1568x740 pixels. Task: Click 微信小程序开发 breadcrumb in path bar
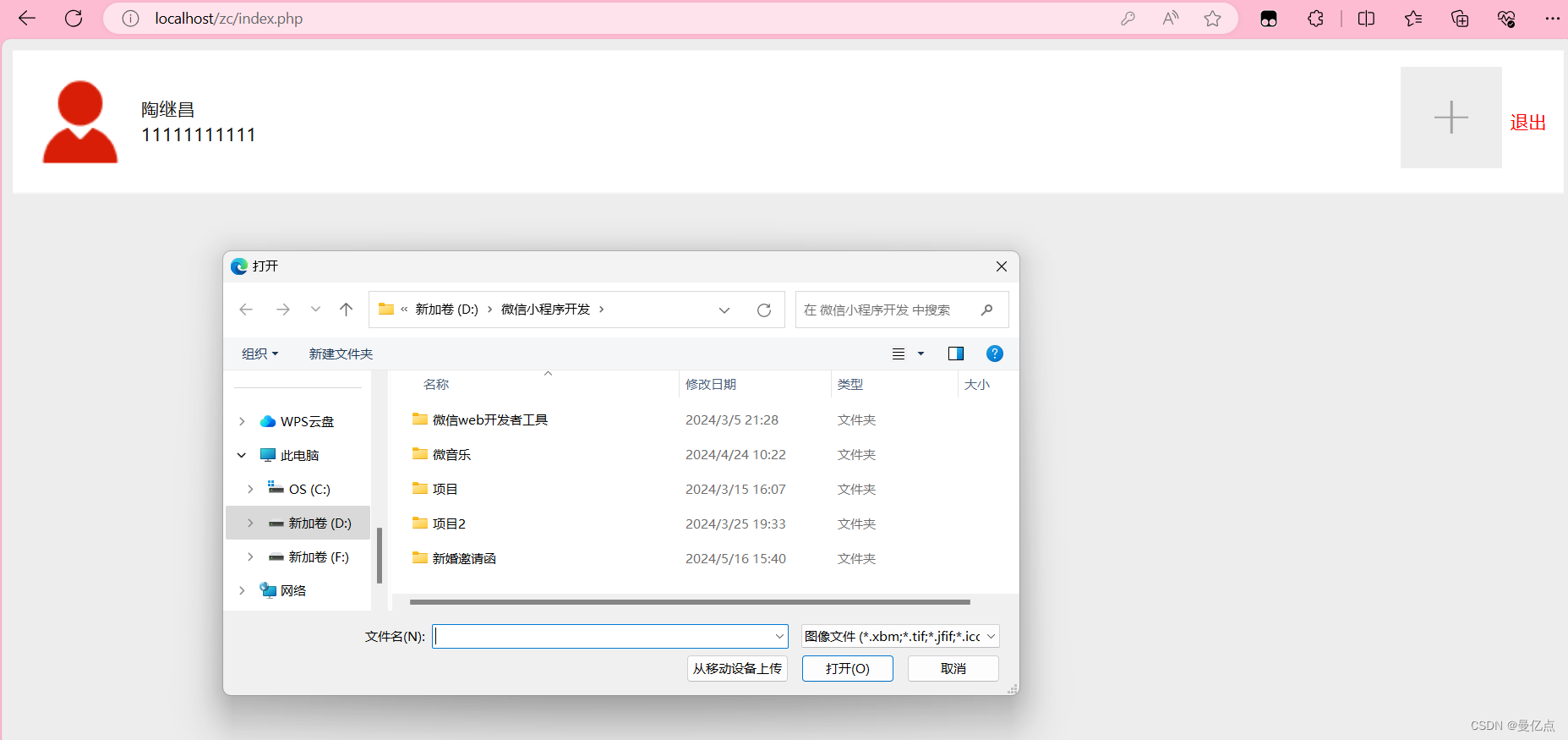pyautogui.click(x=545, y=310)
